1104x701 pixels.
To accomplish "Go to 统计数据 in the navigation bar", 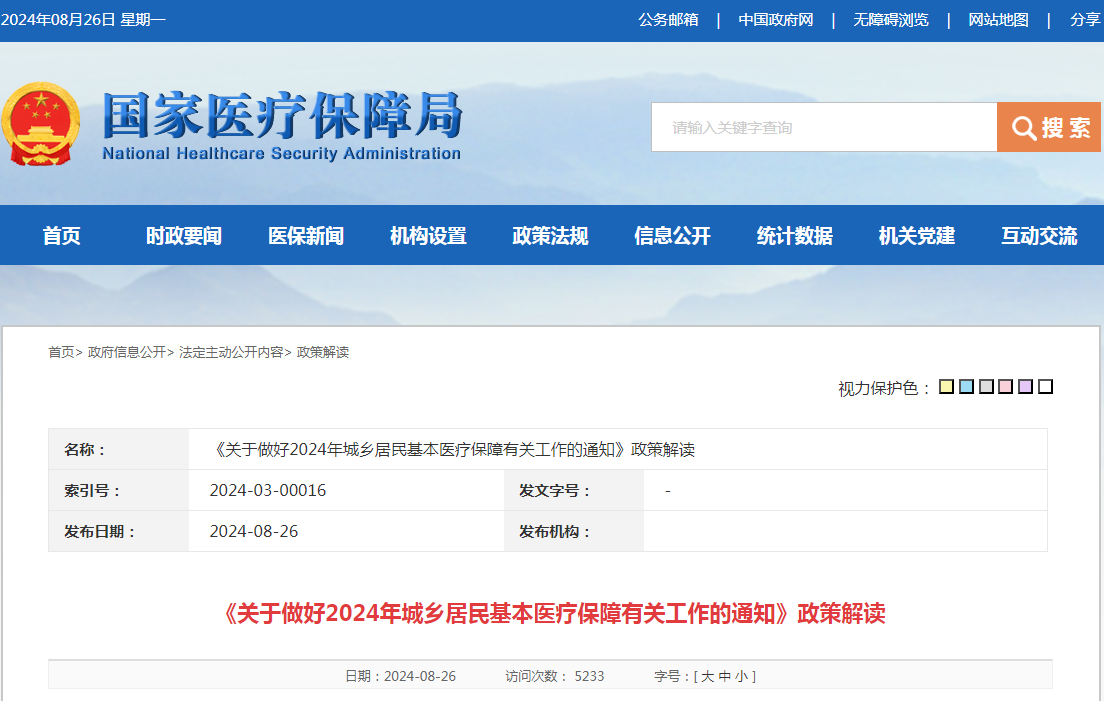I will click(794, 236).
